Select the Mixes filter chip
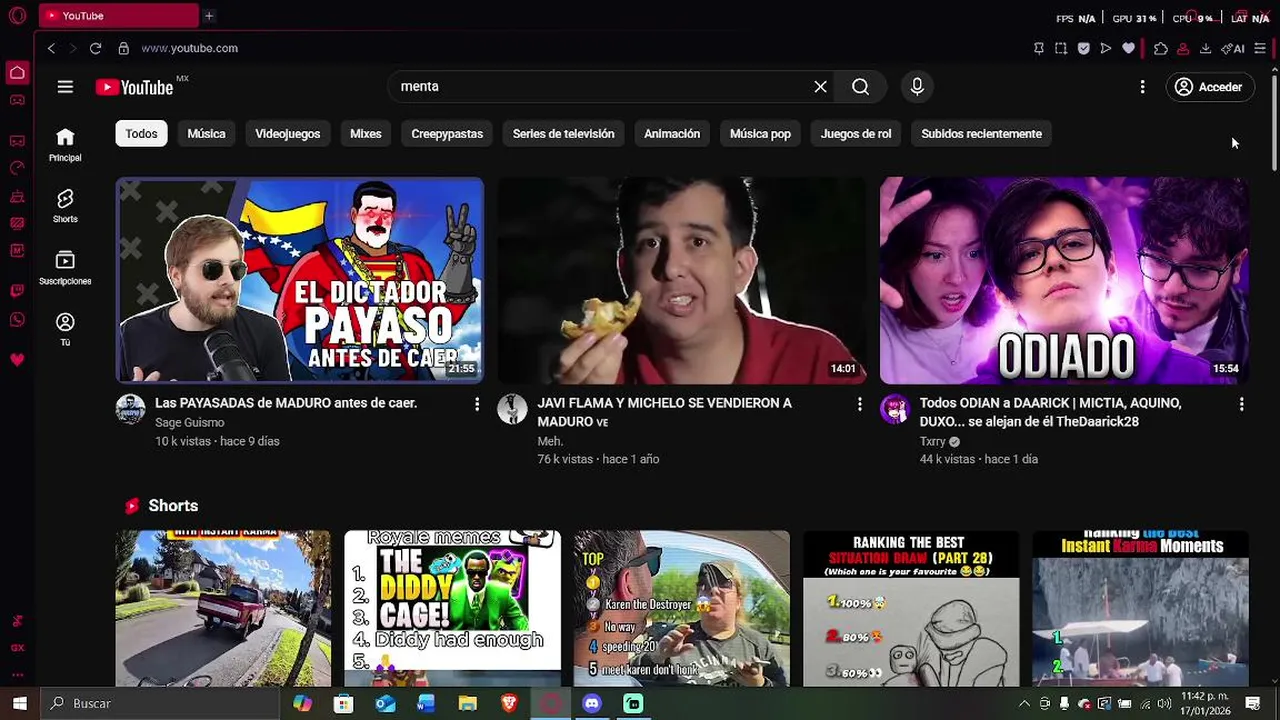 pos(365,134)
